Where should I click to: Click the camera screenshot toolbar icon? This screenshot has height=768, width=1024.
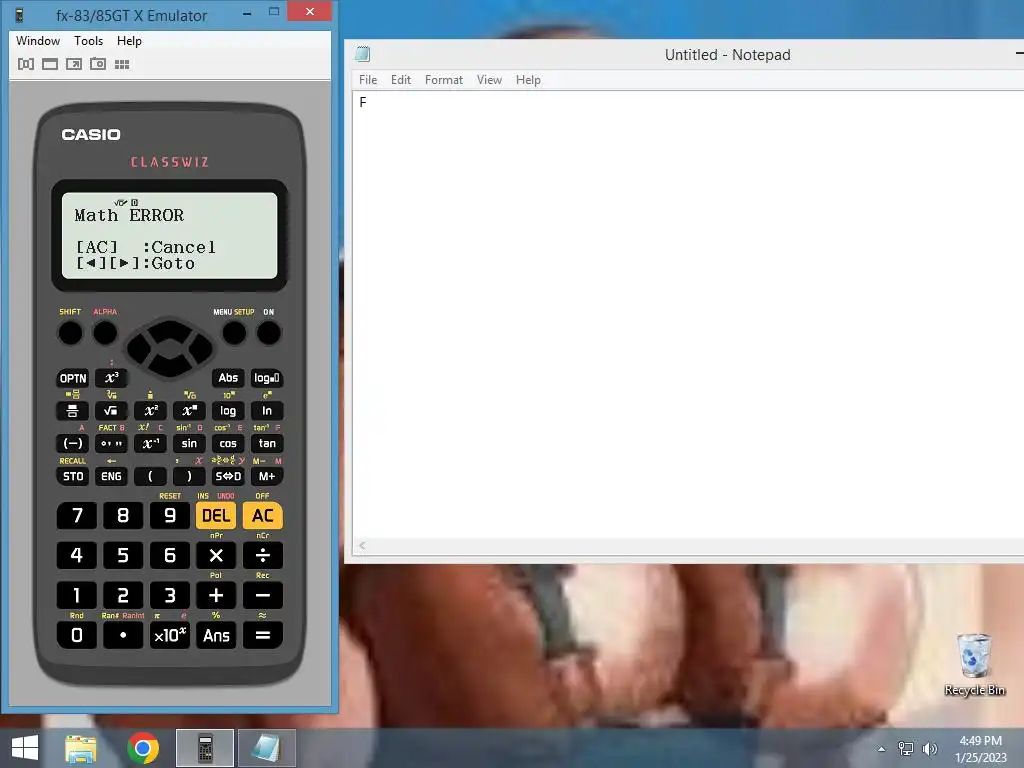[98, 64]
